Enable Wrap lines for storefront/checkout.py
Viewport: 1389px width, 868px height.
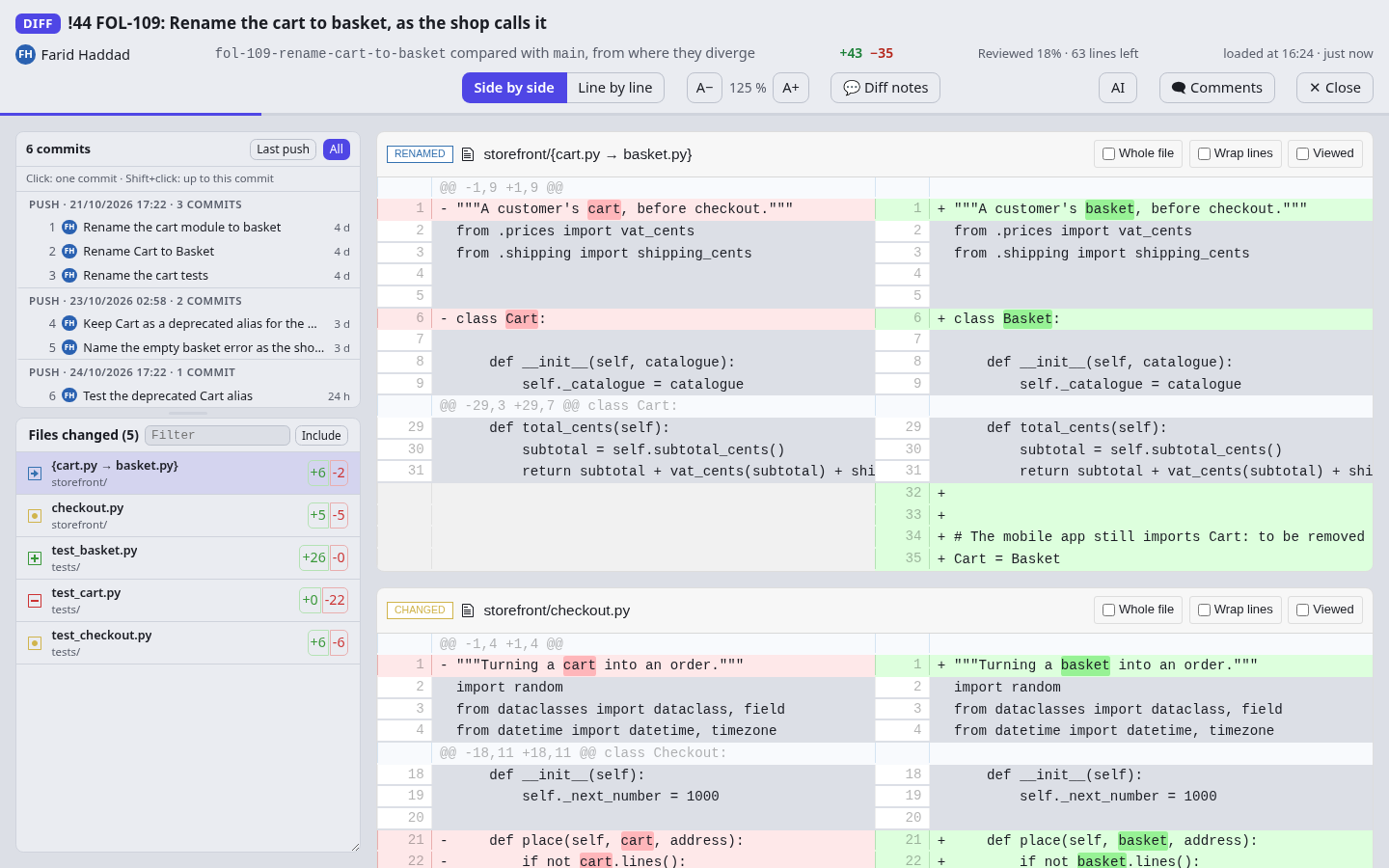click(x=1204, y=610)
